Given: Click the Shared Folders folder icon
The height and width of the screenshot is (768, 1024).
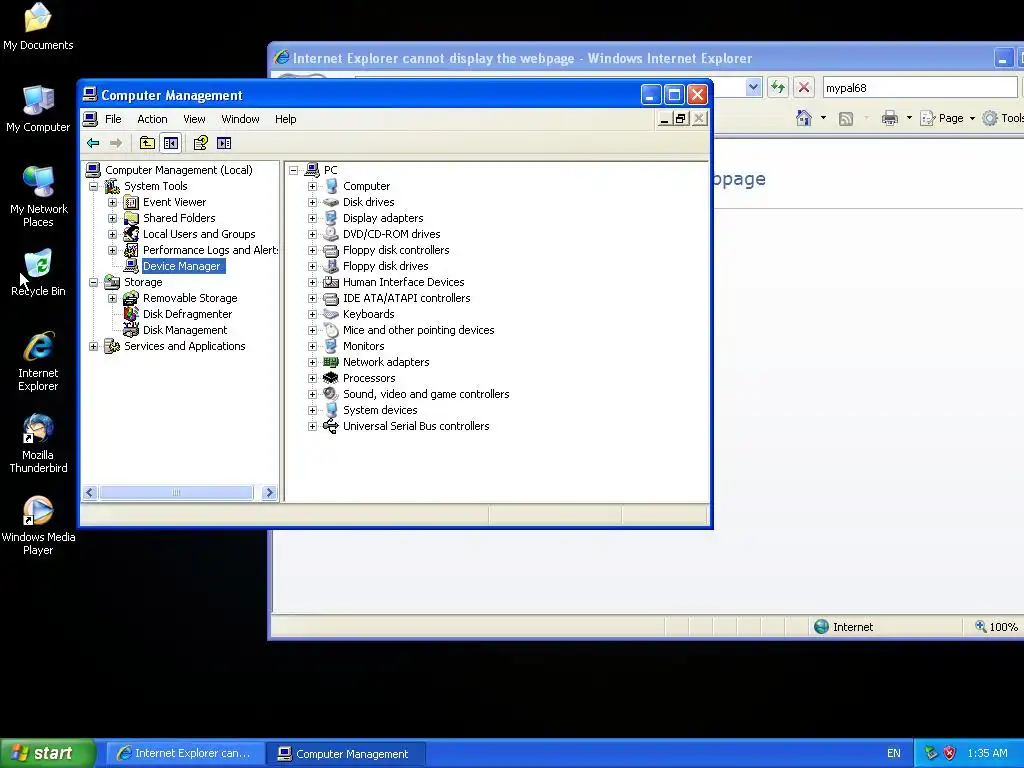Looking at the screenshot, I should click(x=131, y=218).
